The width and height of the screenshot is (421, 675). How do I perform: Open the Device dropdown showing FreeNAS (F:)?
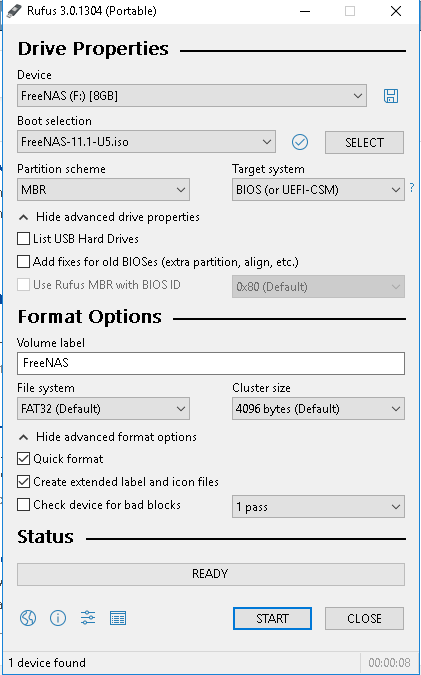(192, 96)
